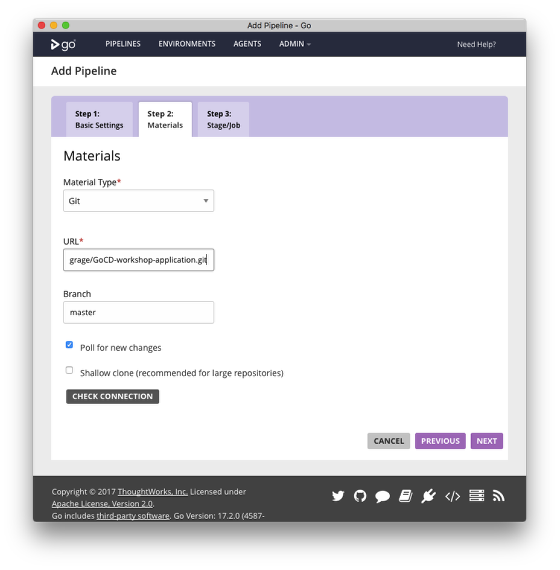Screen dimensions: 560x570
Task: Switch to Step 3 Stage/Job tab
Action: click(x=223, y=119)
